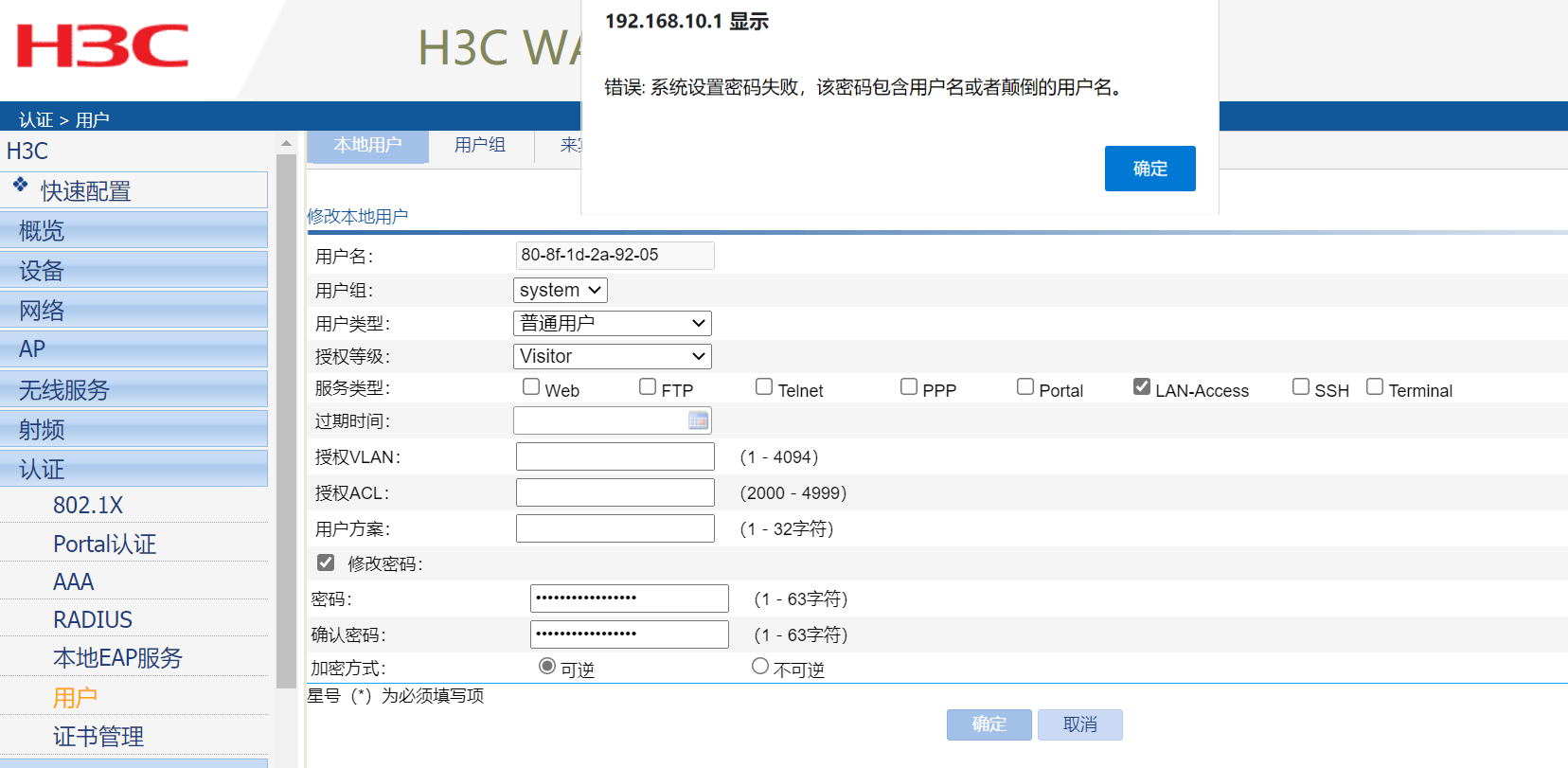
Task: Expand the 设备 sidebar section
Action: pyautogui.click(x=134, y=270)
